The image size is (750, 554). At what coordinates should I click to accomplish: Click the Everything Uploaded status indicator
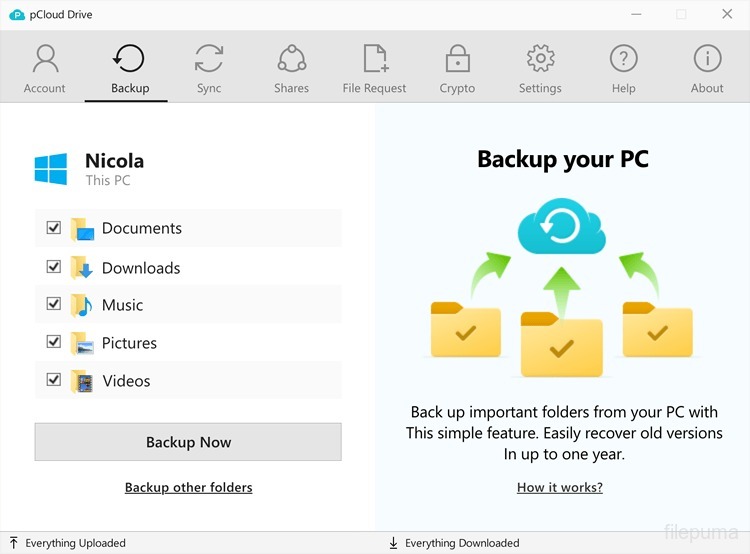(x=68, y=543)
